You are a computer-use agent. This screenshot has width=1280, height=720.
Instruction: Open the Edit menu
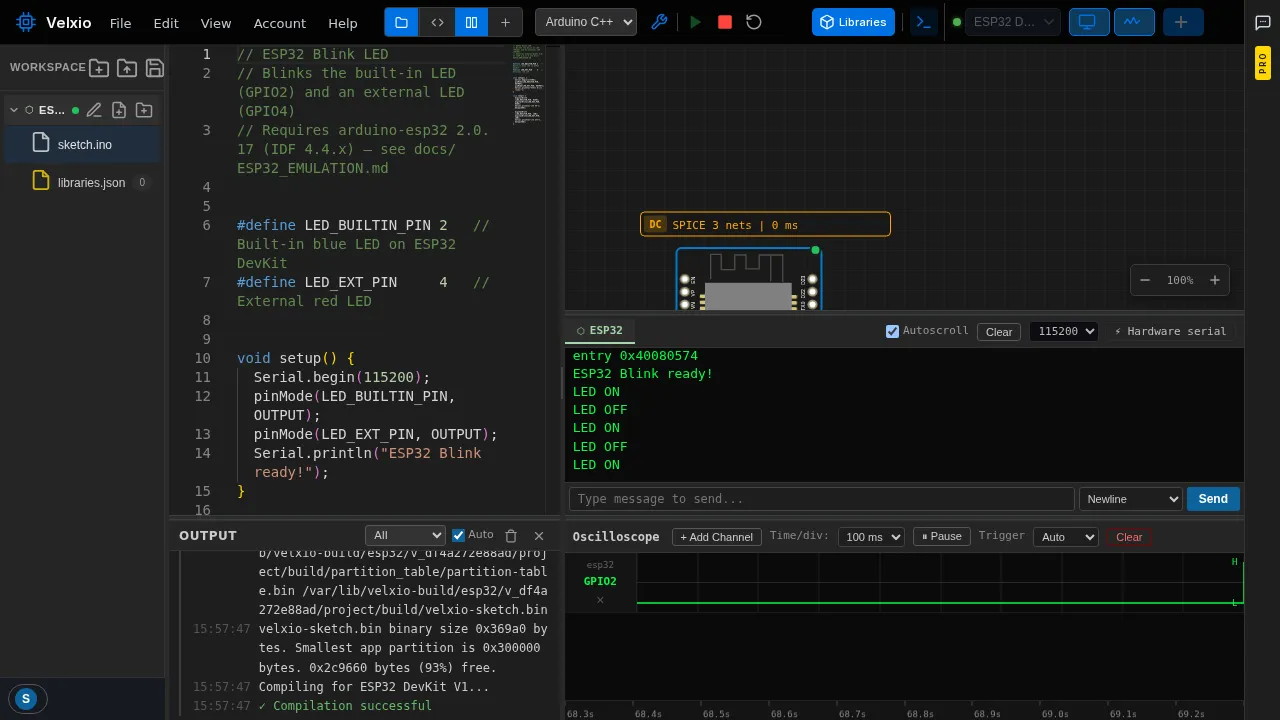click(166, 23)
